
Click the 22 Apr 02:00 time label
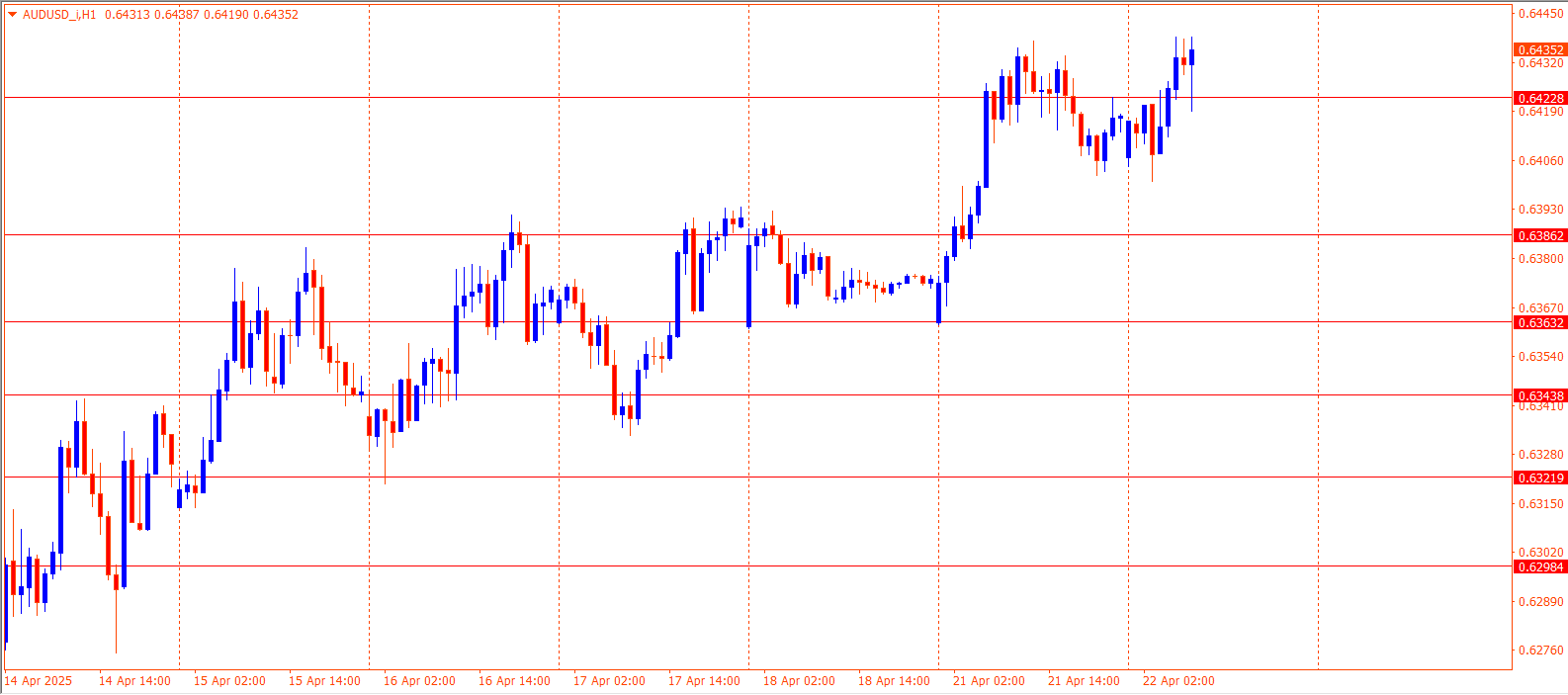[x=1178, y=681]
